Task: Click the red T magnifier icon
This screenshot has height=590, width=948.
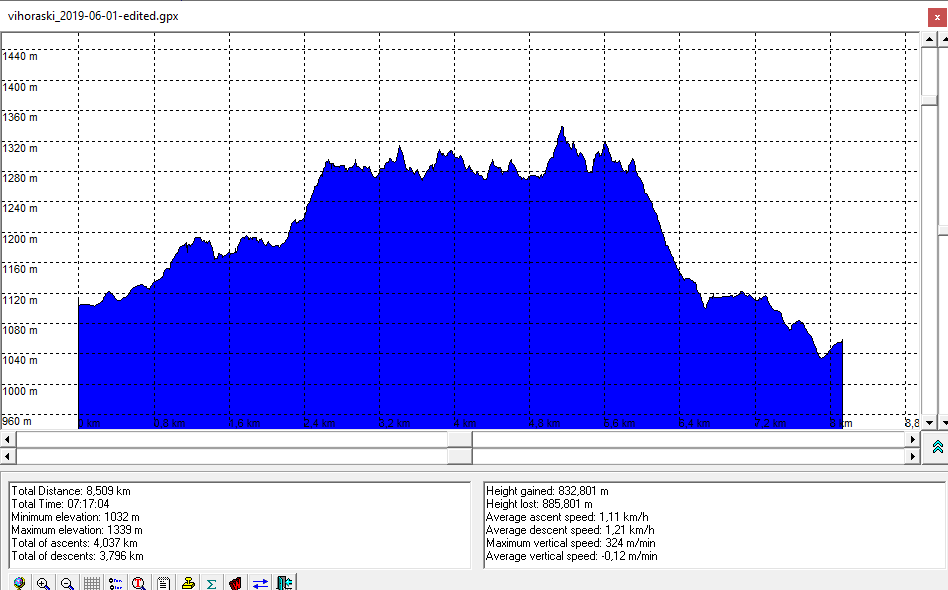Action: click(139, 583)
